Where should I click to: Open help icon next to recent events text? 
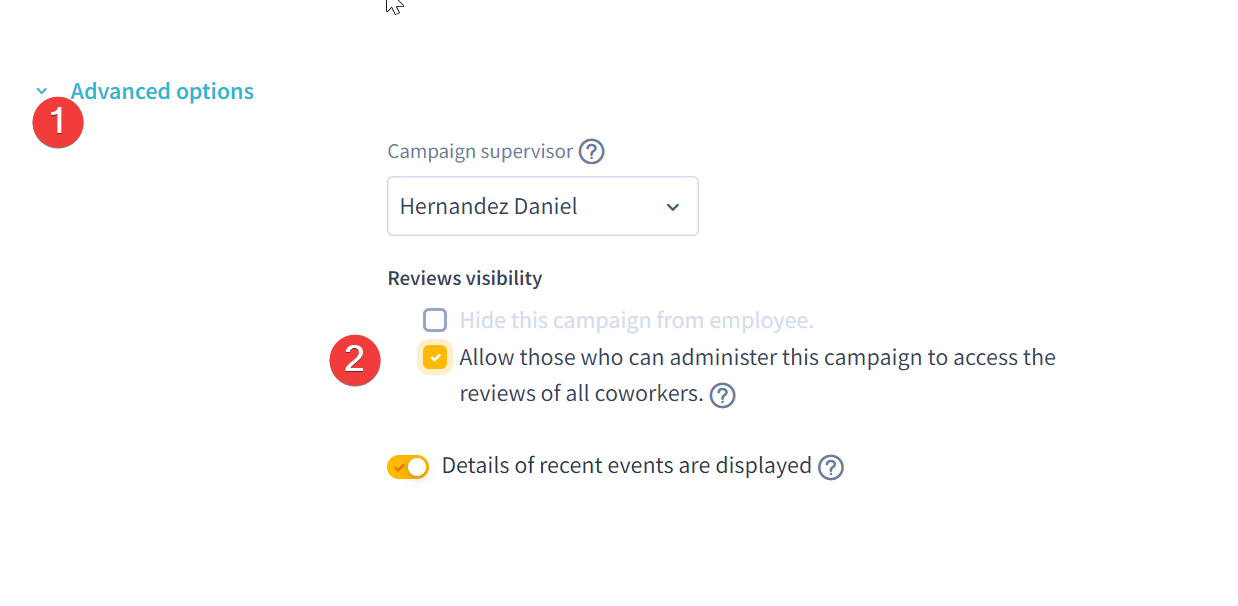tap(831, 467)
